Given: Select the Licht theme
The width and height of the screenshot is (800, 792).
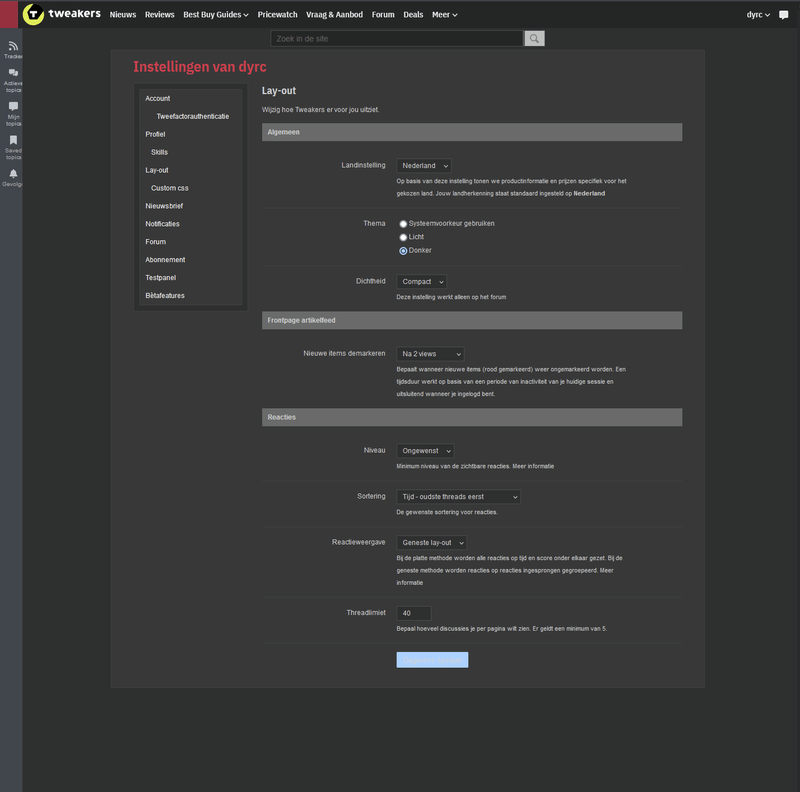Looking at the screenshot, I should [x=403, y=237].
